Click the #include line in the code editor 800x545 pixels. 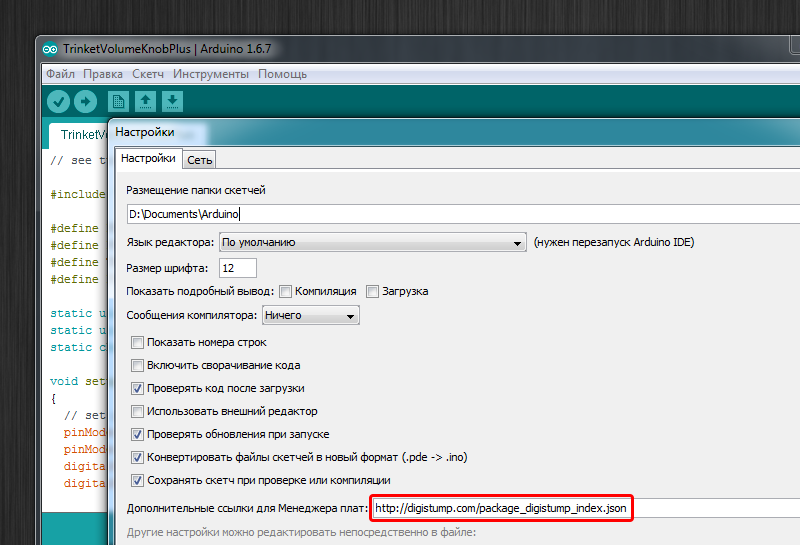tap(78, 194)
